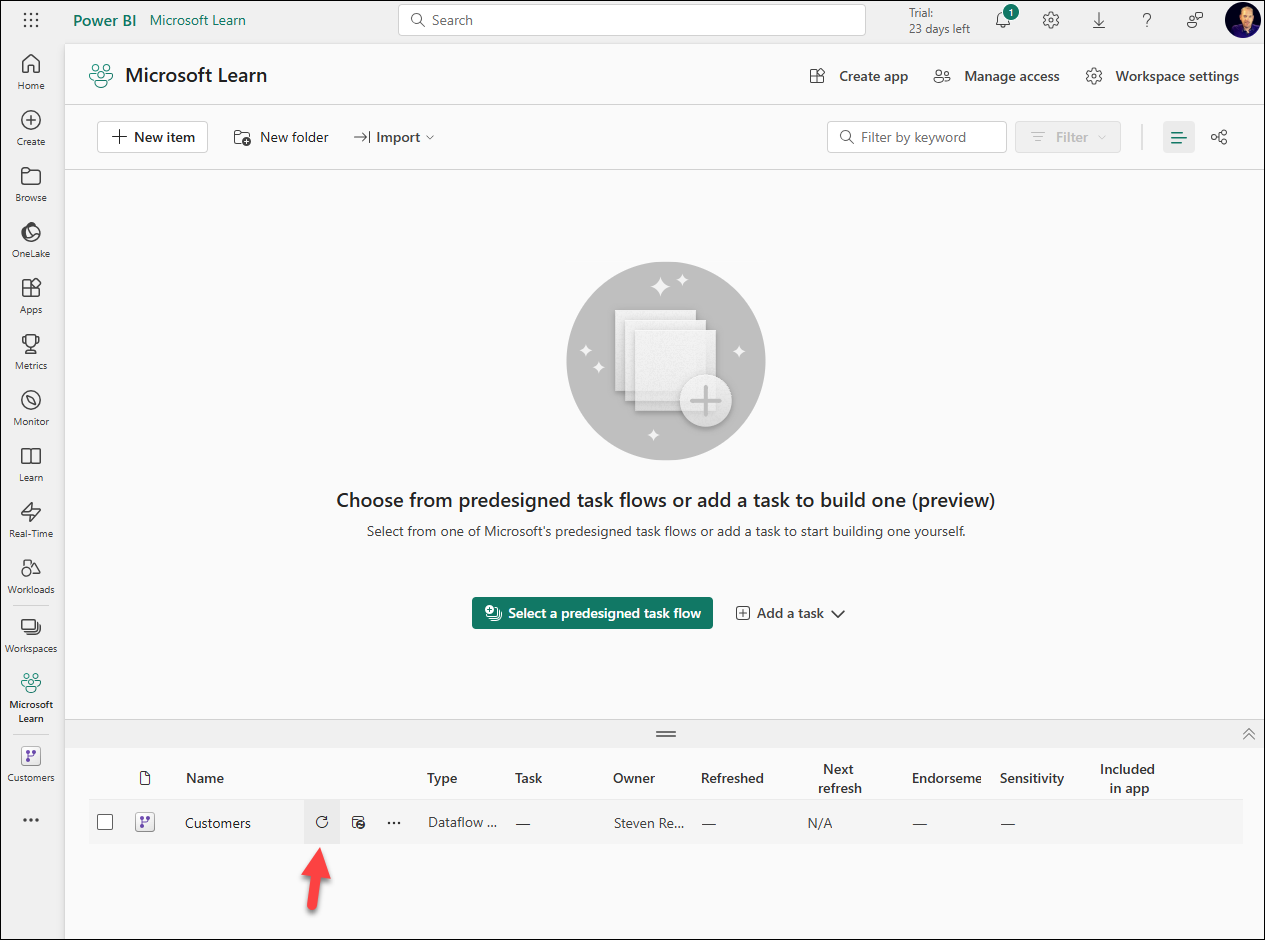Open notifications bell
Image resolution: width=1265 pixels, height=940 pixels.
pos(1003,20)
